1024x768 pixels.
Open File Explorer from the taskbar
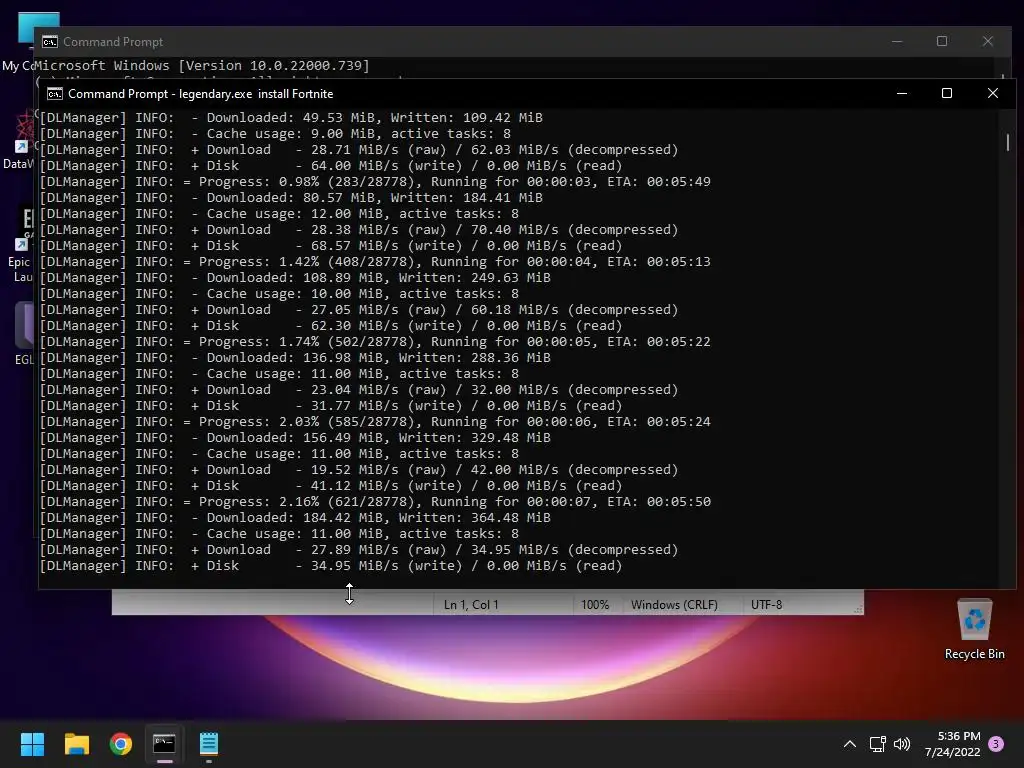[x=76, y=744]
